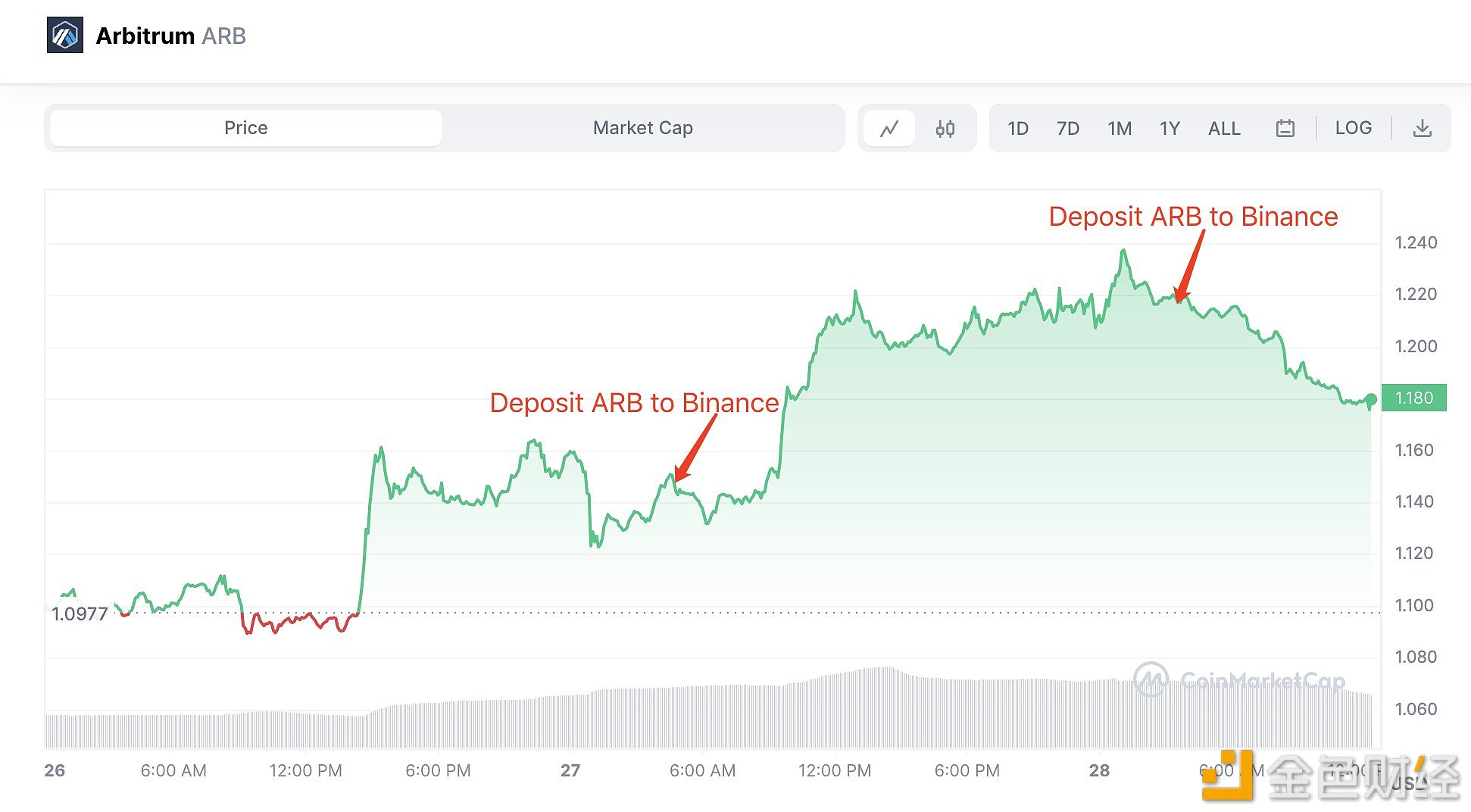Click the 6:00 PM label after 26

click(438, 770)
